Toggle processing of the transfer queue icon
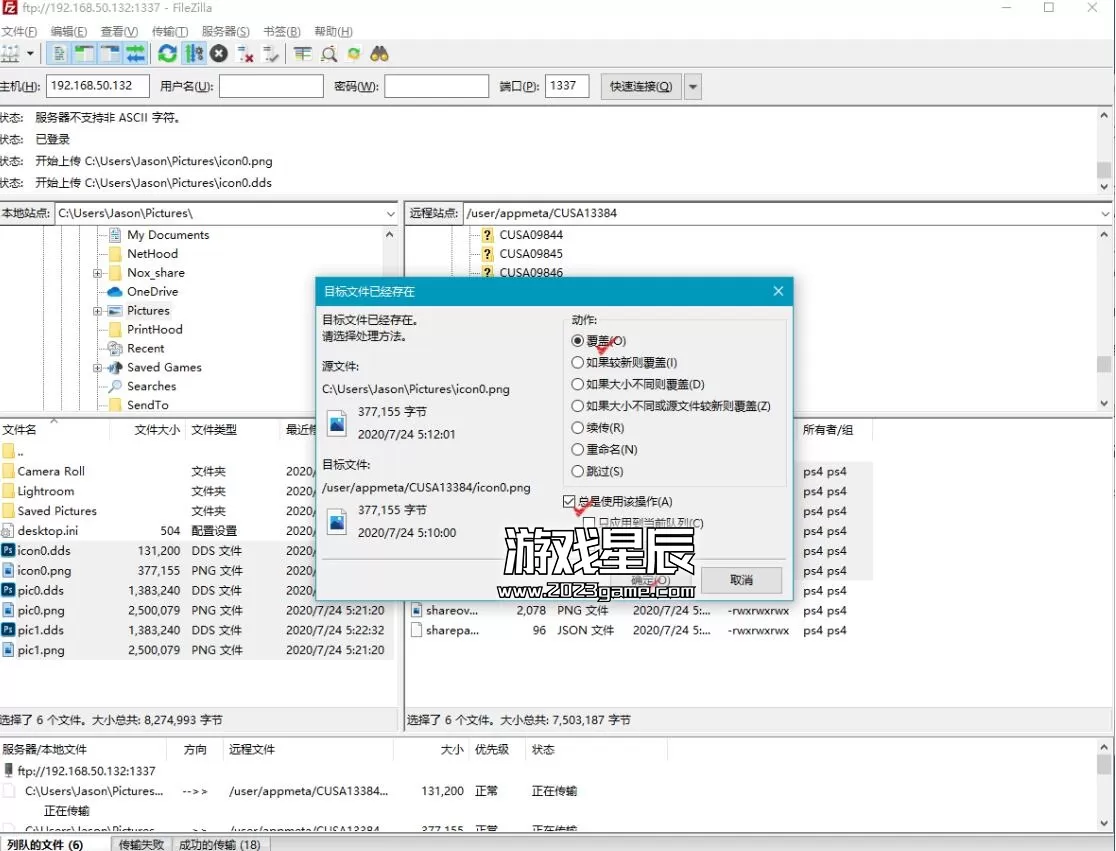This screenshot has height=851, width=1116. tap(194, 54)
